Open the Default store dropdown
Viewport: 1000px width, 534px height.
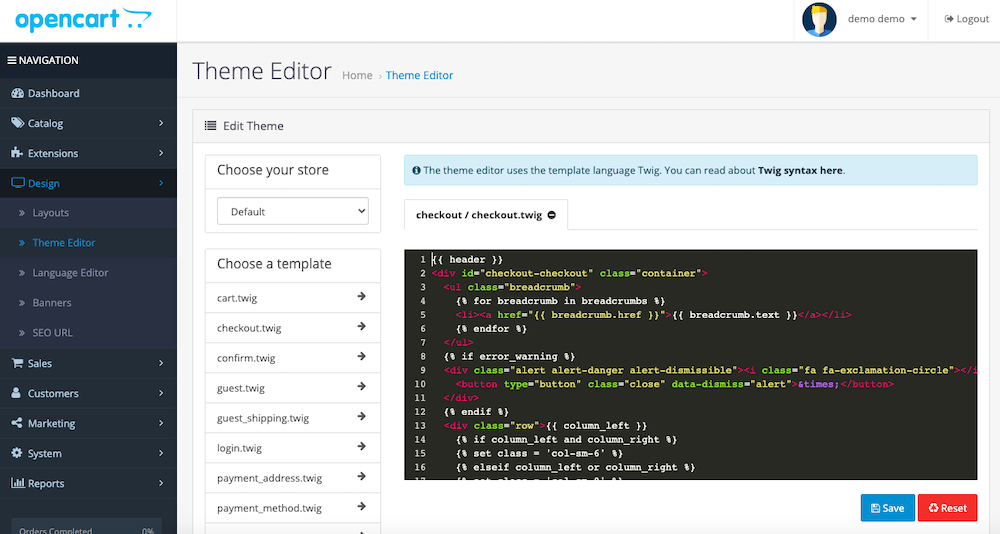293,211
